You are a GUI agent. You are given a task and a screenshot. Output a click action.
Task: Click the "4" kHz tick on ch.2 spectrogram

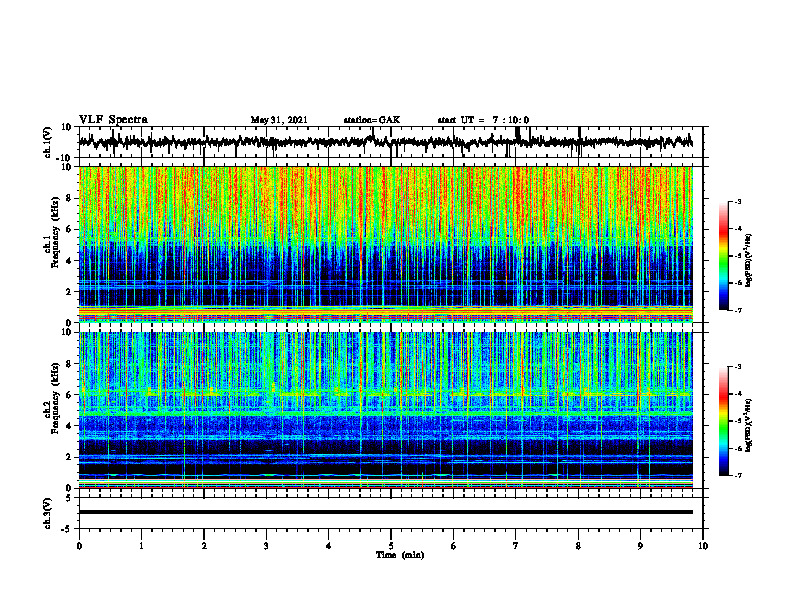70,426
